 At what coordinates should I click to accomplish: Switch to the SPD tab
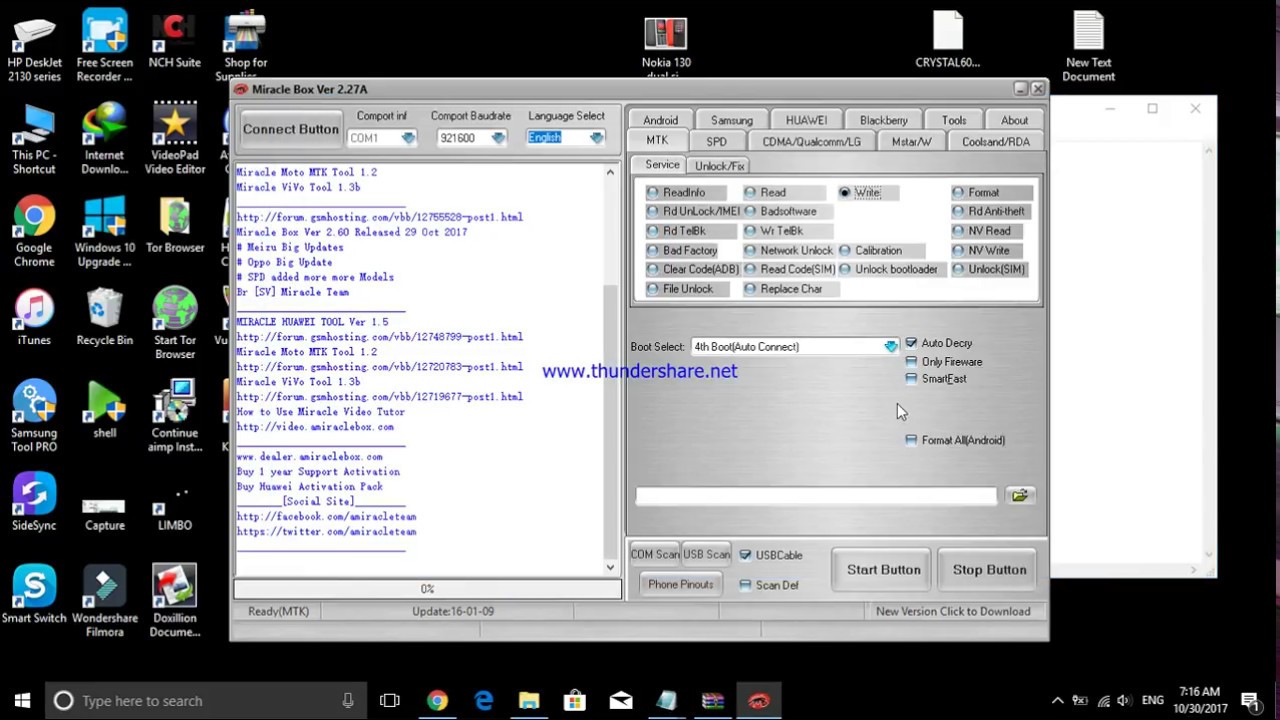tap(717, 142)
